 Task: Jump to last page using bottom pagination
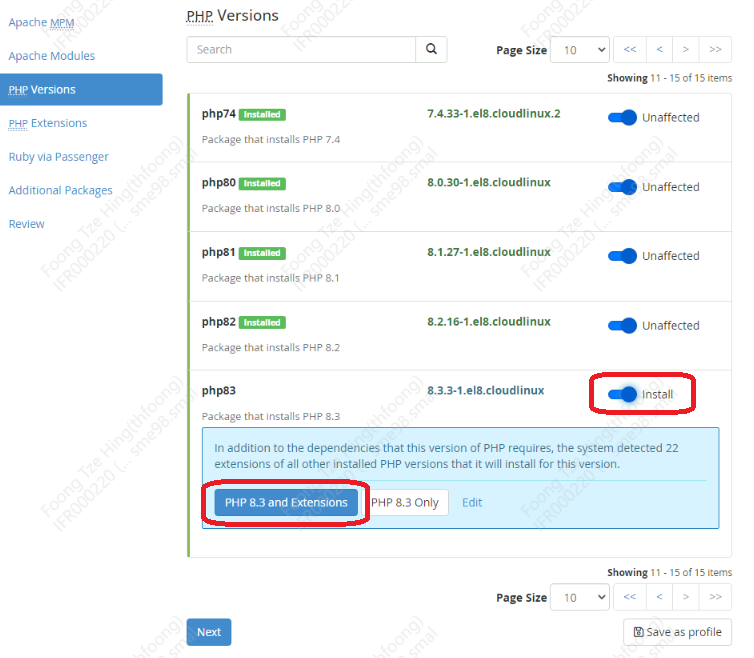click(715, 597)
